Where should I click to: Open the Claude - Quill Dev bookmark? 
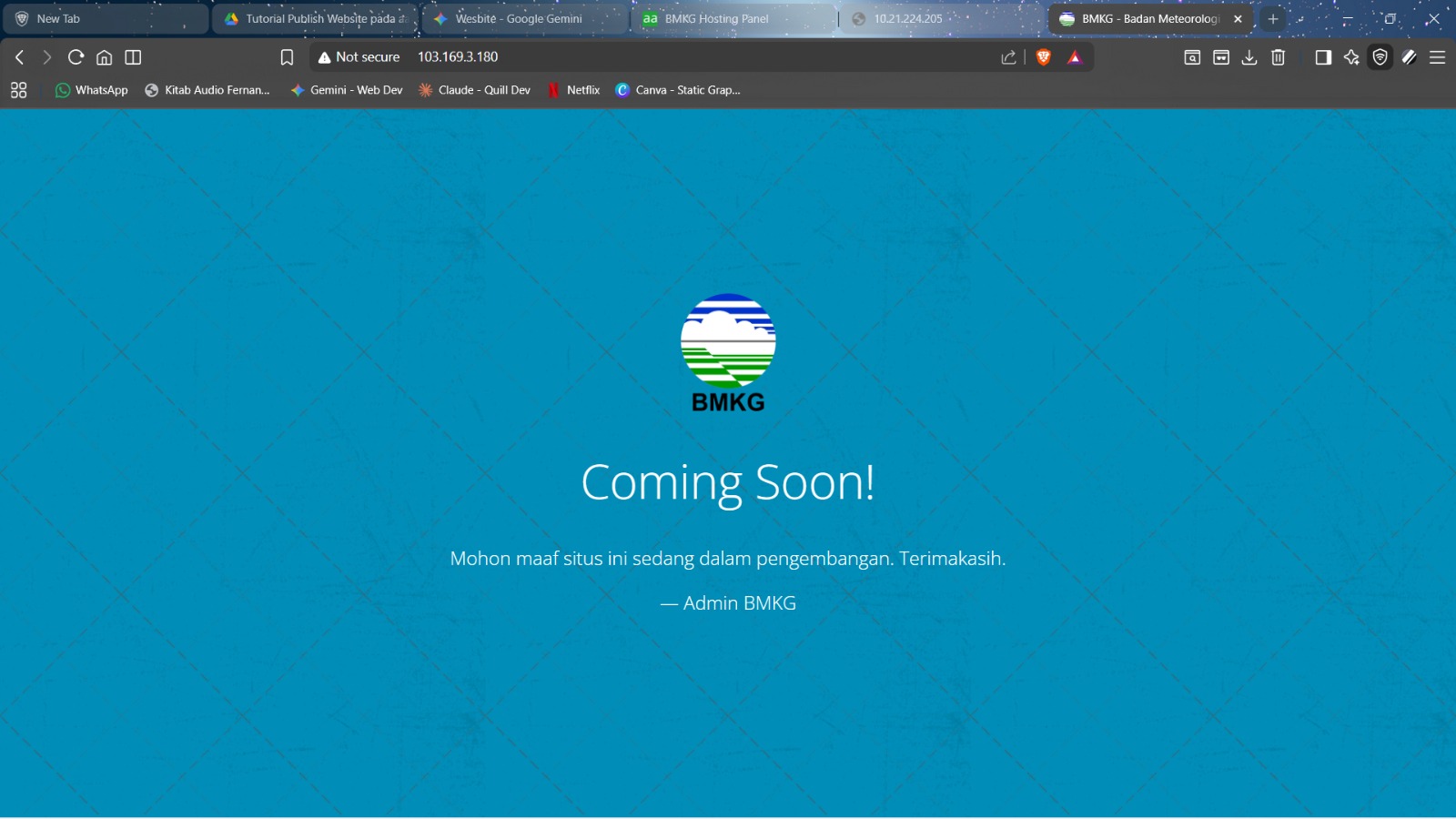click(474, 90)
